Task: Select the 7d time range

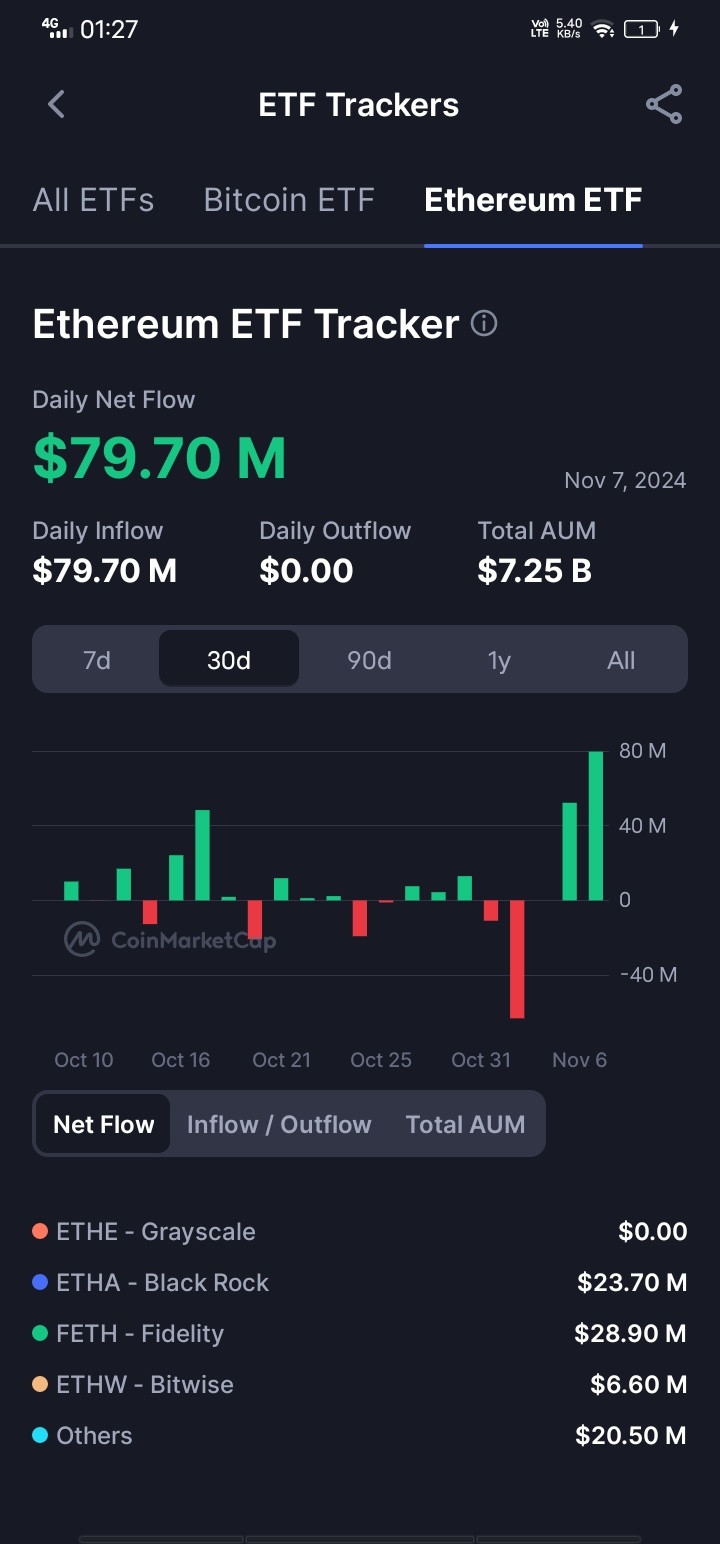Action: tap(96, 660)
